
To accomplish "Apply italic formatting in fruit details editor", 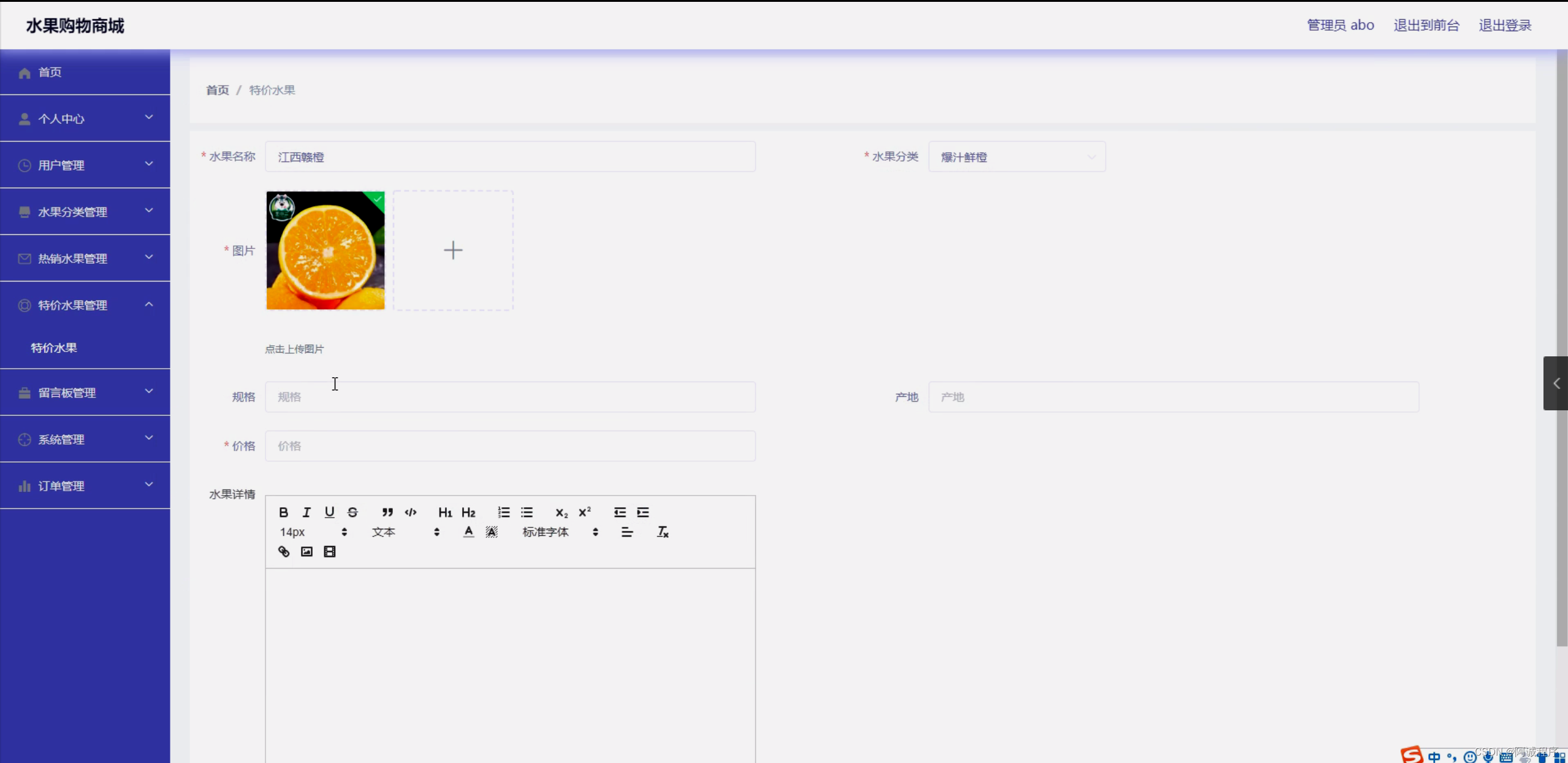I will click(x=306, y=512).
